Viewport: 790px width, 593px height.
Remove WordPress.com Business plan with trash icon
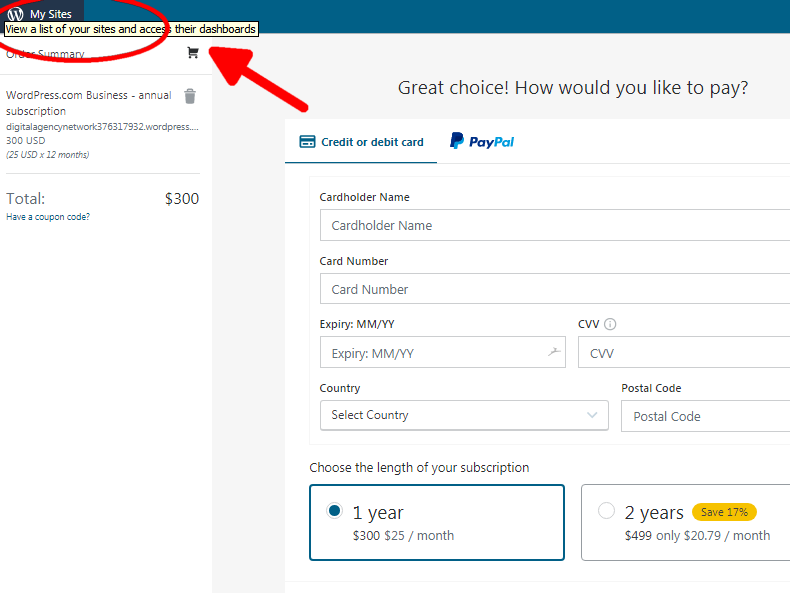click(x=190, y=96)
